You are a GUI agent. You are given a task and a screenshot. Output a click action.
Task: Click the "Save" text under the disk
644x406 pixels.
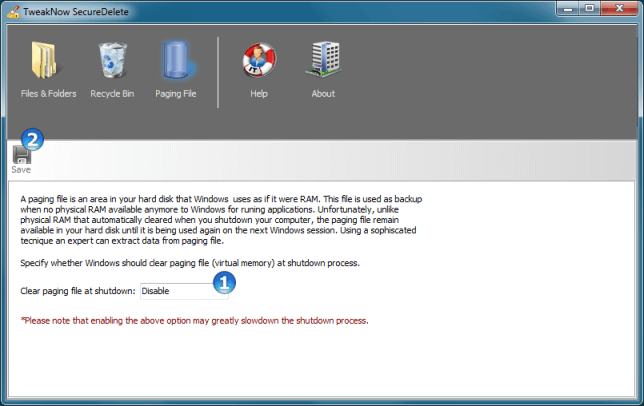click(x=21, y=170)
